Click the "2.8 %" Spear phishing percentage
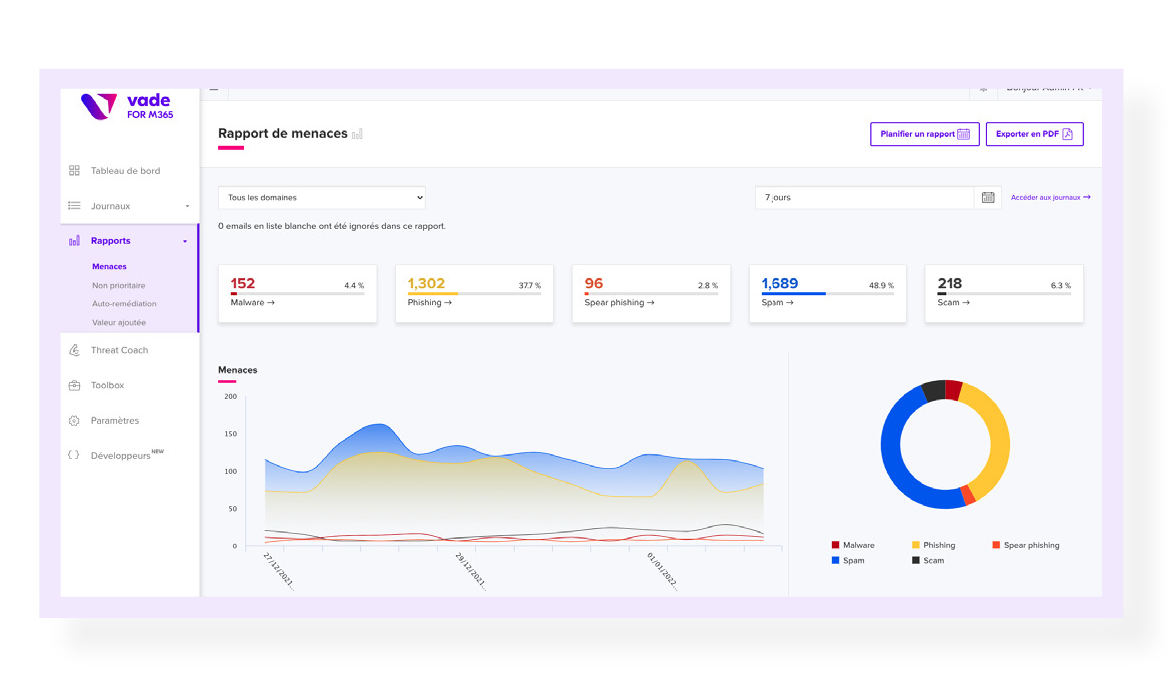This screenshot has width=1169, height=684. click(708, 286)
